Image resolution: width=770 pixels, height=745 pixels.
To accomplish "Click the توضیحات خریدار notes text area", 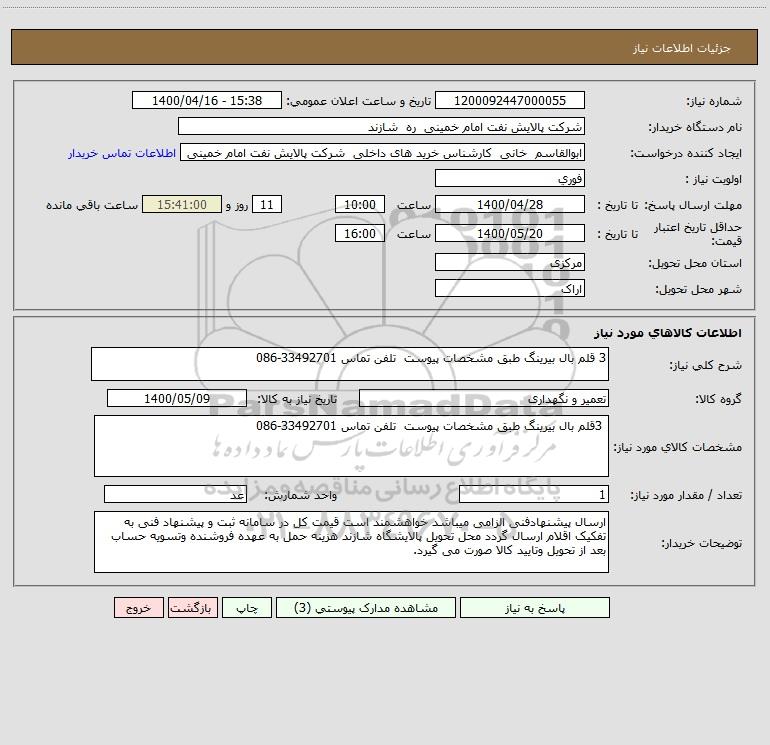I will [x=351, y=542].
